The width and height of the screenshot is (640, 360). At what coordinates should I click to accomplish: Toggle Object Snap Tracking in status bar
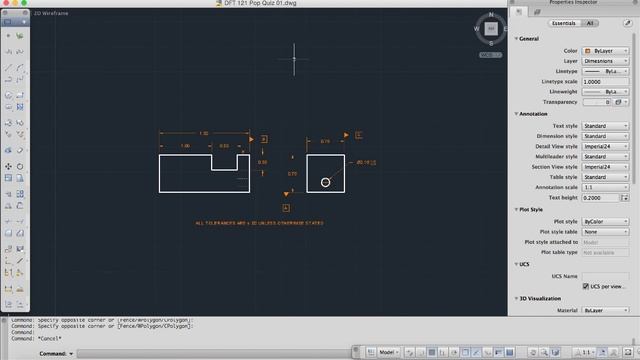476,352
